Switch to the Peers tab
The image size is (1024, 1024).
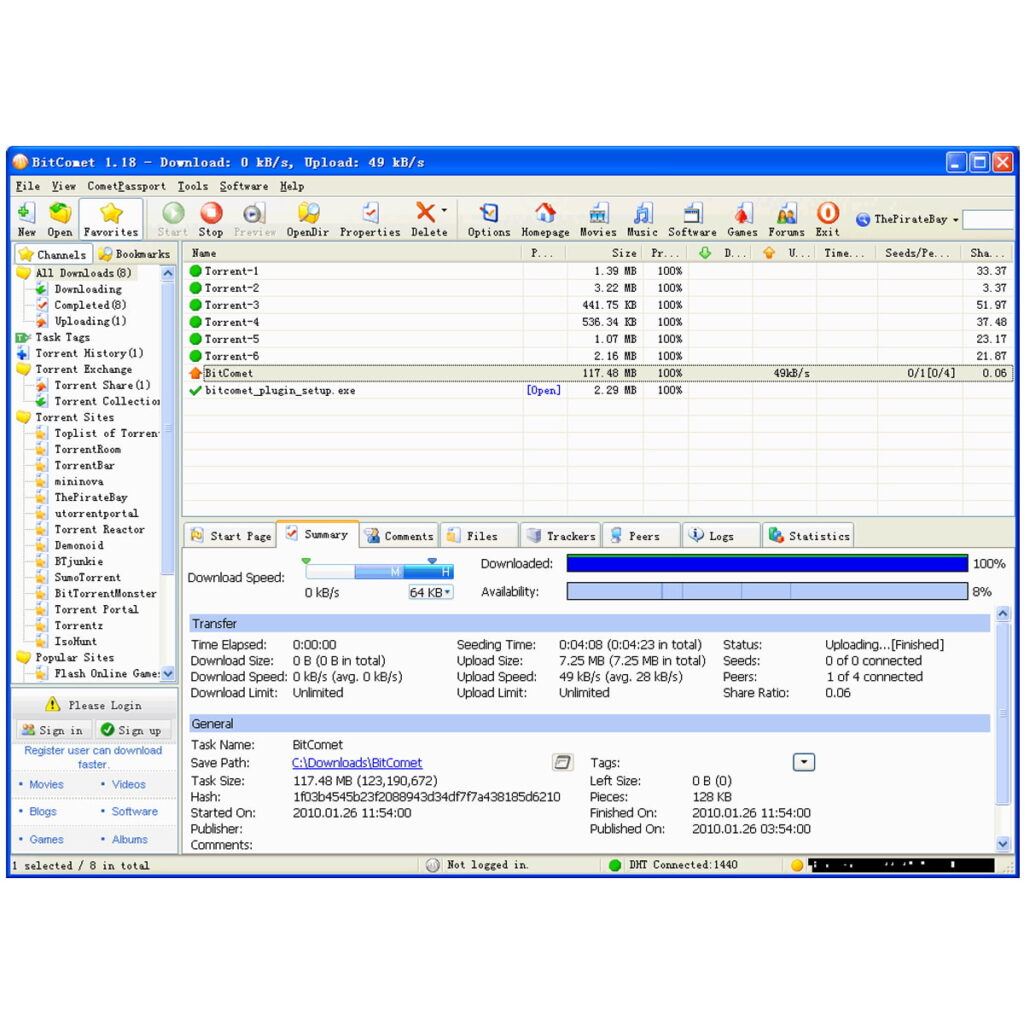(641, 536)
